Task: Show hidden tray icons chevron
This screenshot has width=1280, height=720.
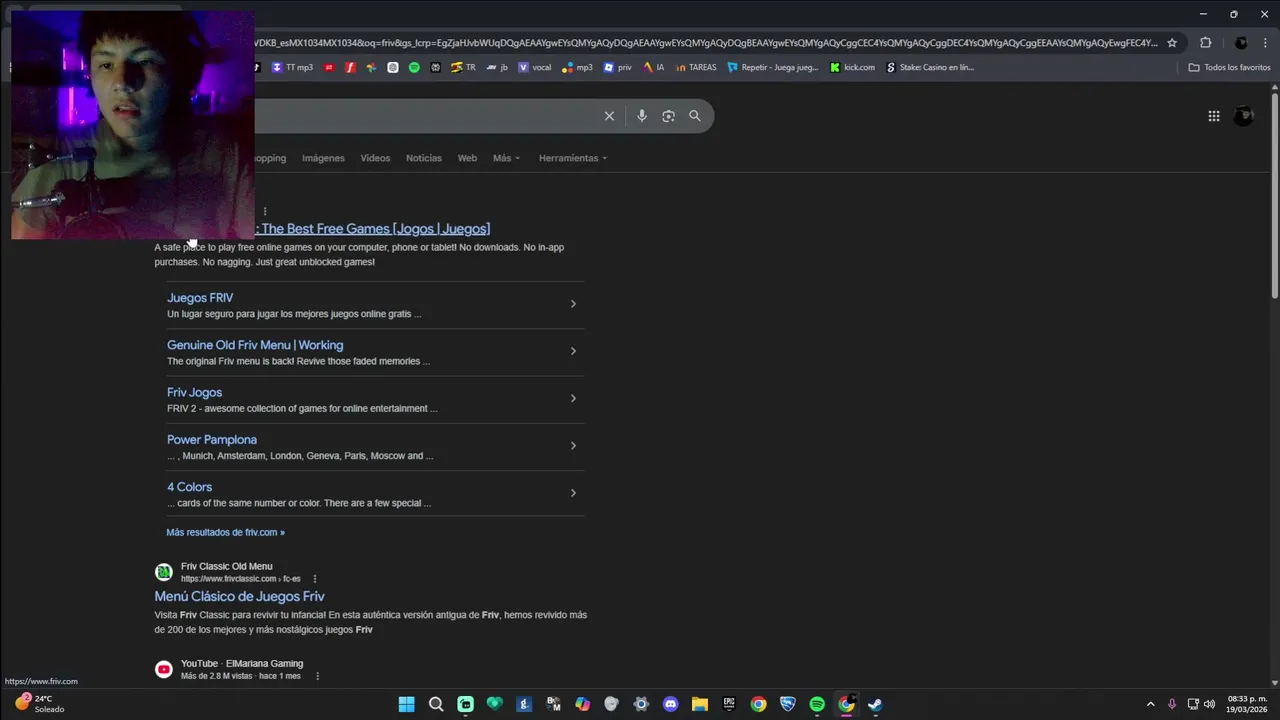Action: (1150, 704)
